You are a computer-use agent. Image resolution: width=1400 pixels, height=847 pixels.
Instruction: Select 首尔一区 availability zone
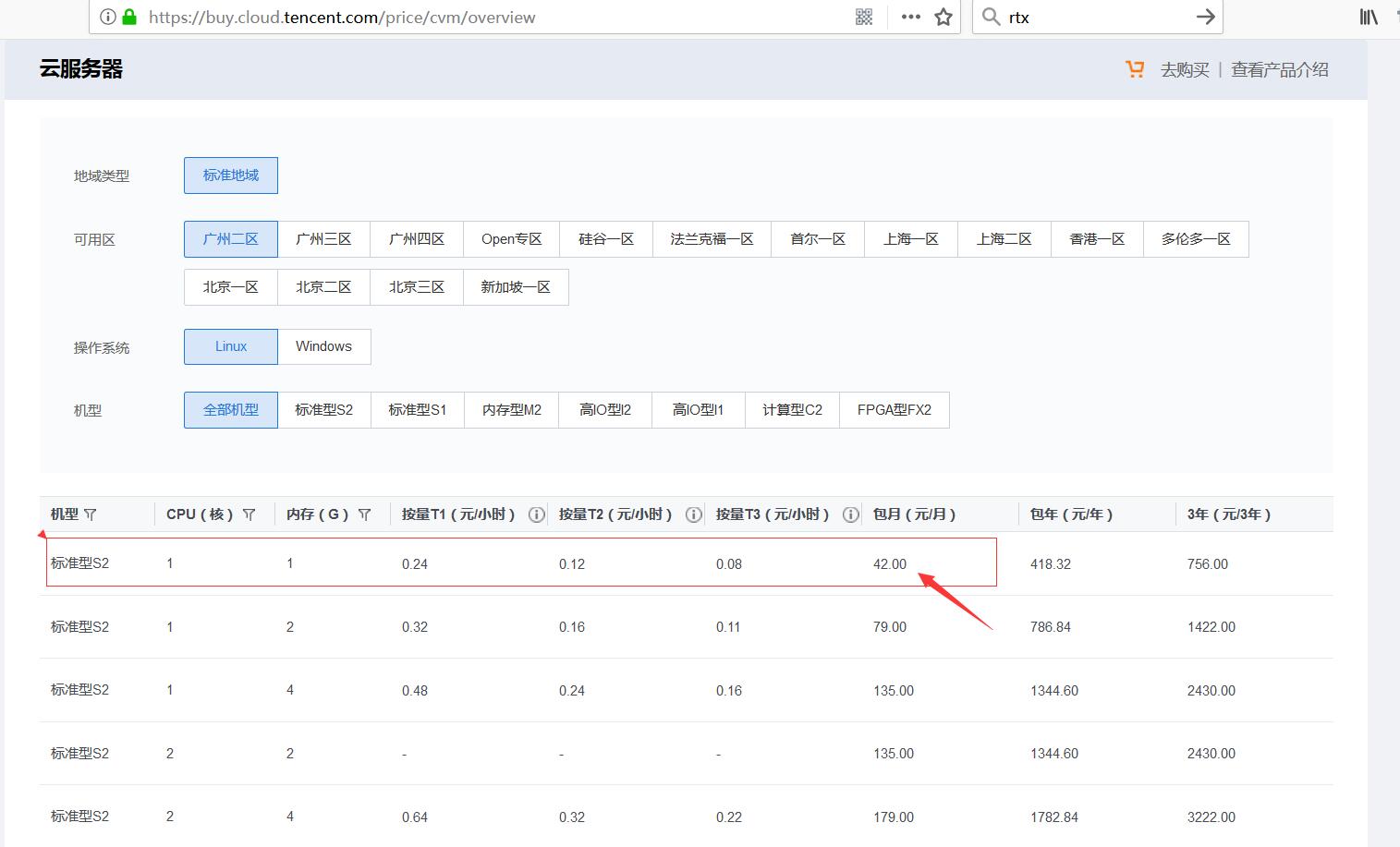(818, 239)
